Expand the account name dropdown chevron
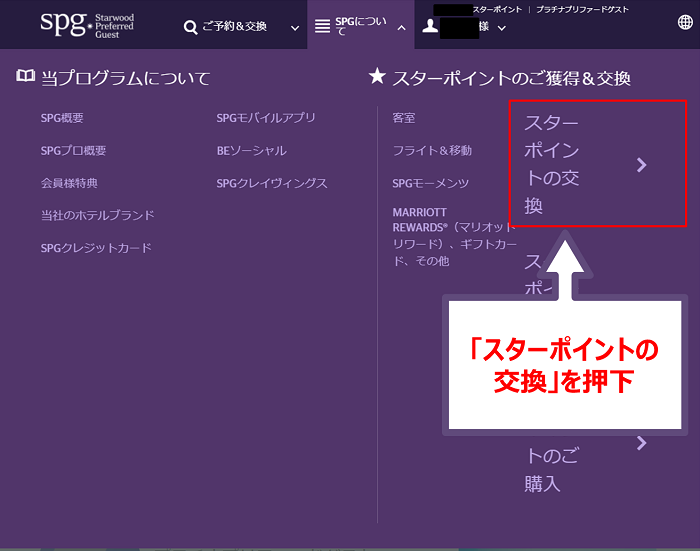The image size is (700, 551). [x=502, y=28]
